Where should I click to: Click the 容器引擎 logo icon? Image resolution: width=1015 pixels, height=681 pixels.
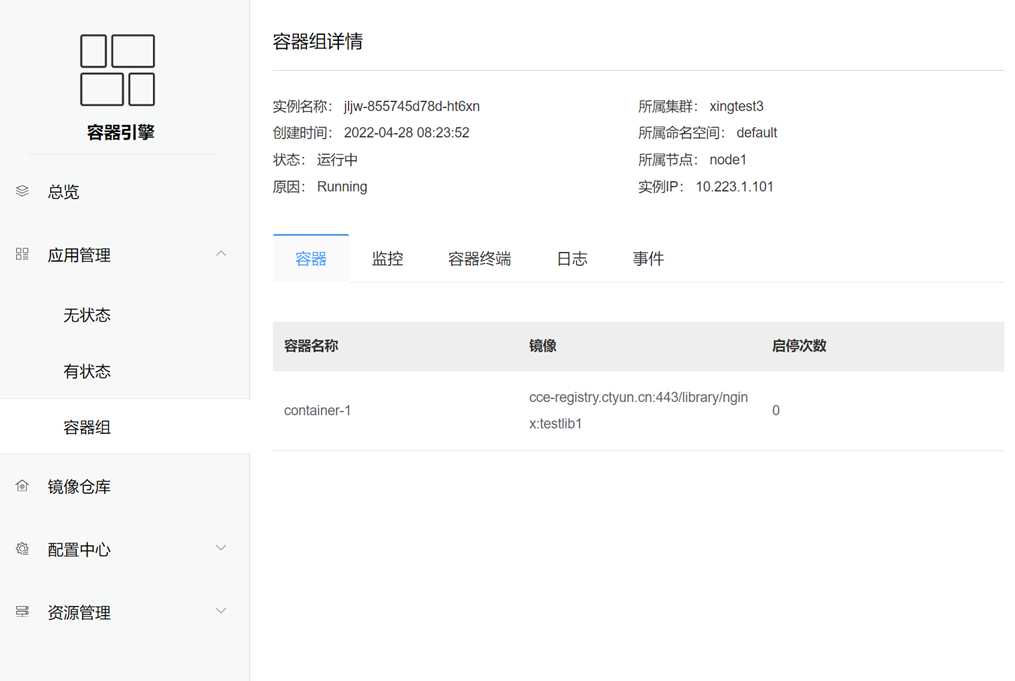click(x=117, y=70)
